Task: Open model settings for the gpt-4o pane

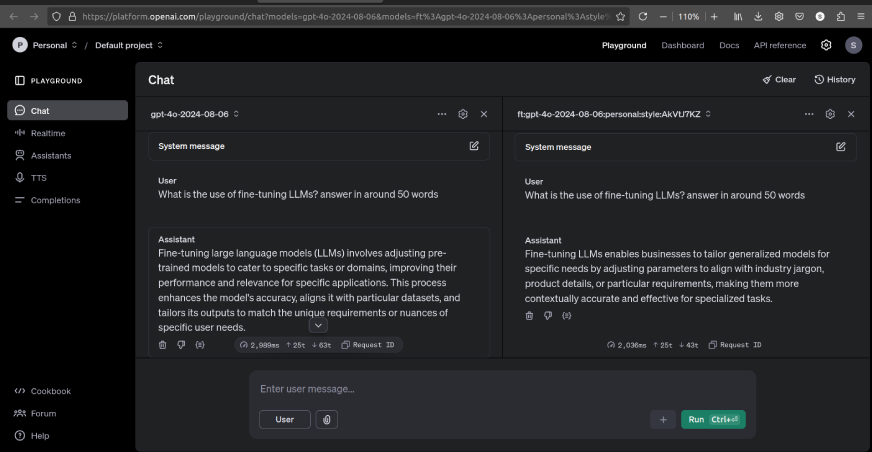Action: pyautogui.click(x=463, y=114)
